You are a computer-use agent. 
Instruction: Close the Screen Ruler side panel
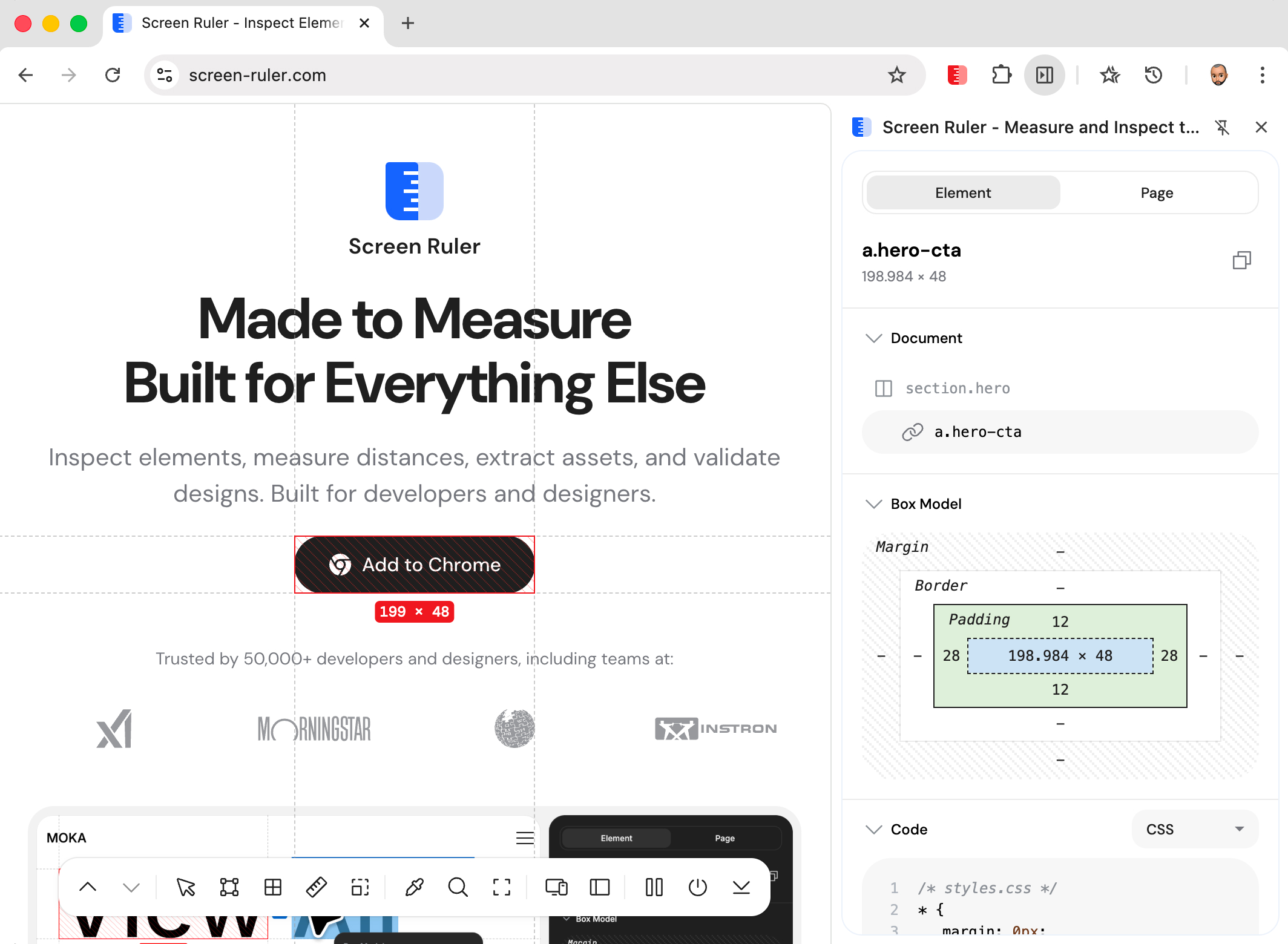[1261, 127]
